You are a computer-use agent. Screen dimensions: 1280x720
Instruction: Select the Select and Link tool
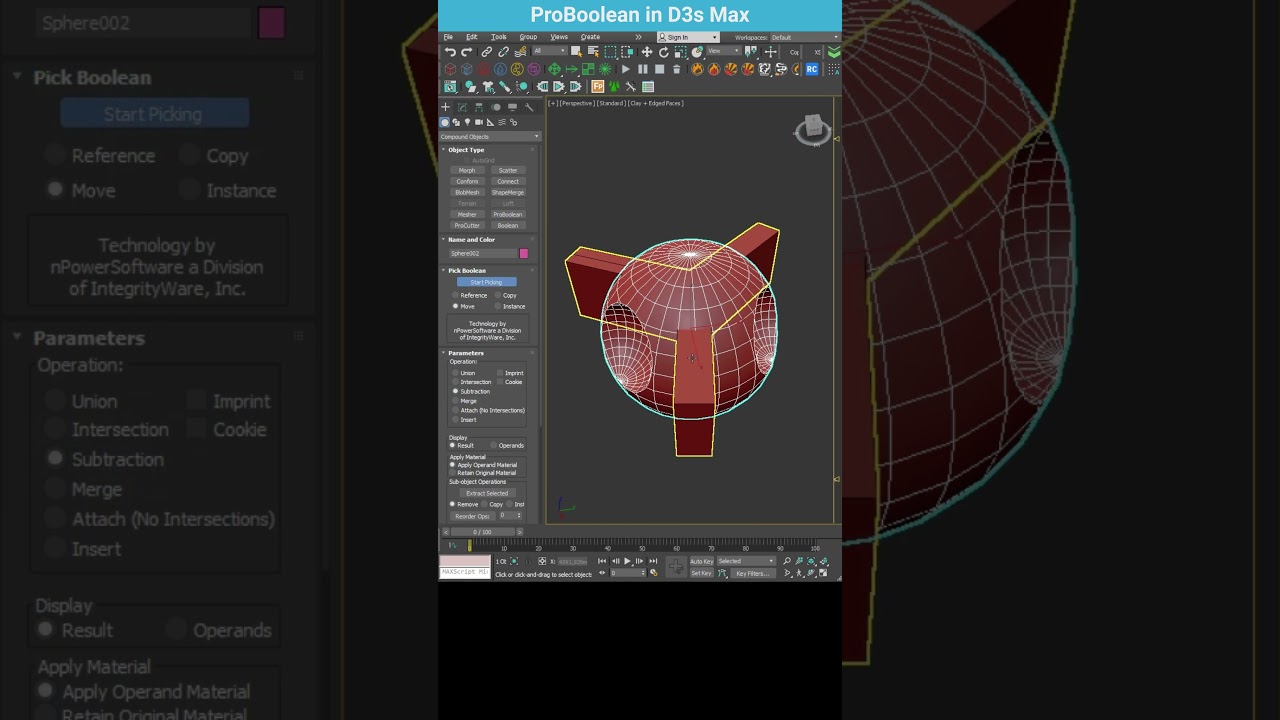click(x=487, y=52)
